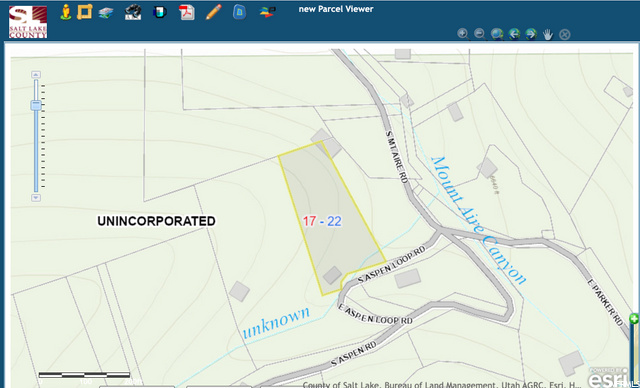Zoom to full extent globe icon
The image size is (640, 388).
[497, 34]
